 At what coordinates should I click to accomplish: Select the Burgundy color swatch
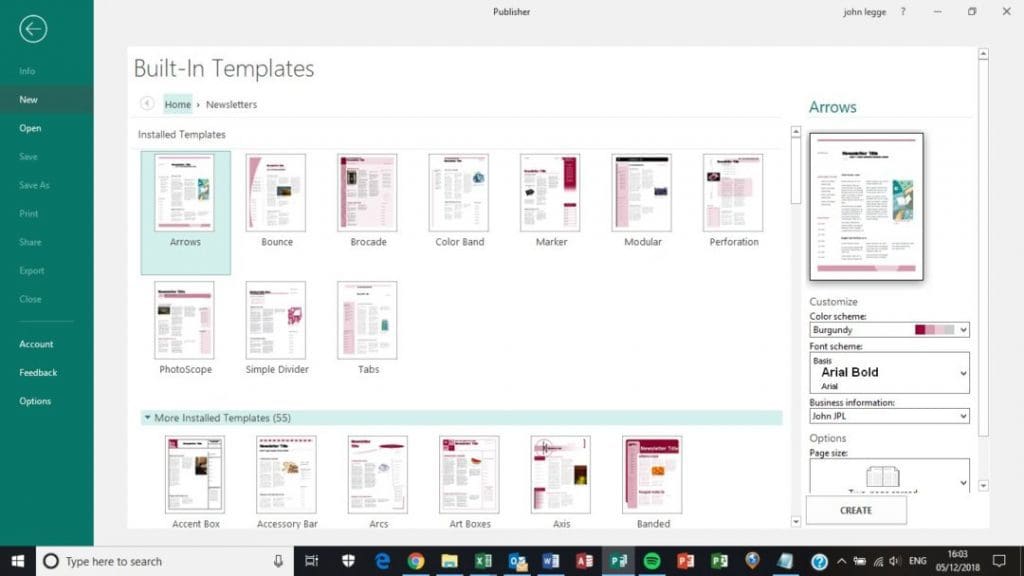pyautogui.click(x=921, y=329)
